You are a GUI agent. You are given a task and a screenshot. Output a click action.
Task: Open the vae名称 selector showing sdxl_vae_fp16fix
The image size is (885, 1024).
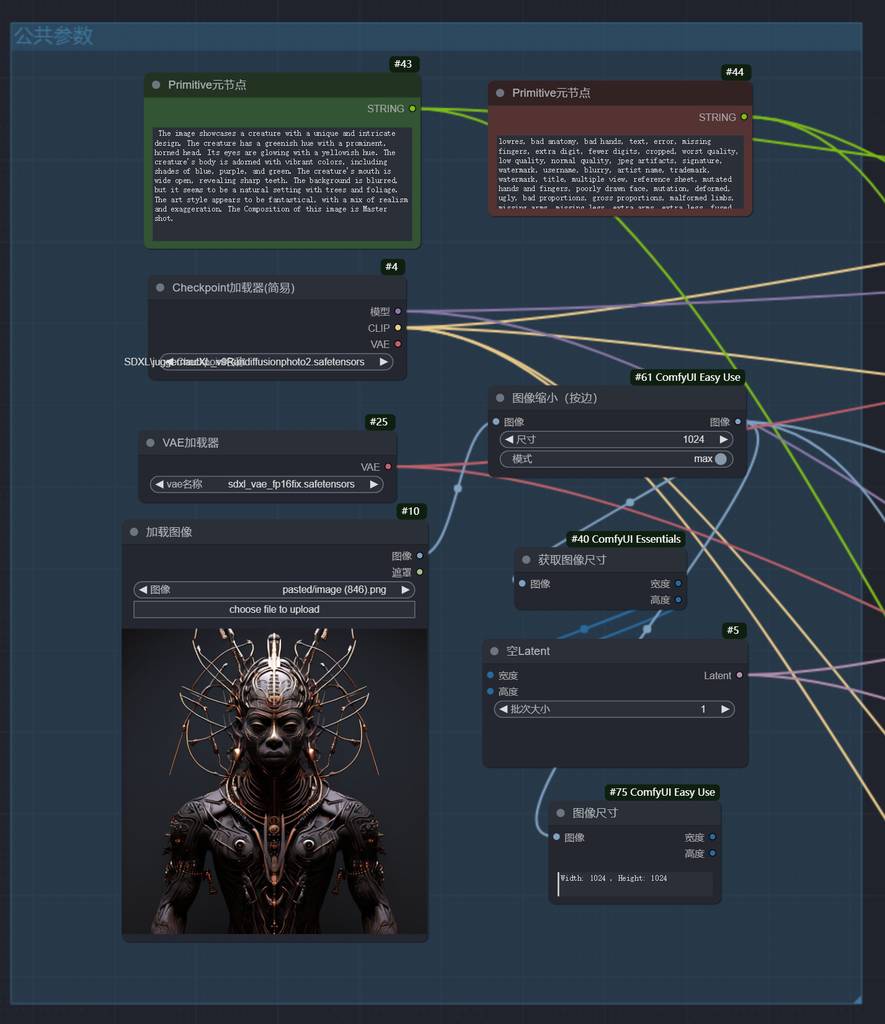266,484
